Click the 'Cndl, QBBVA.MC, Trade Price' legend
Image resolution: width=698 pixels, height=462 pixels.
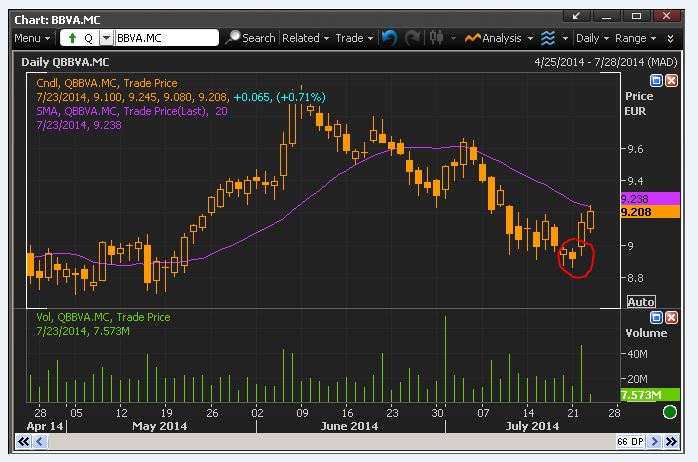(107, 83)
